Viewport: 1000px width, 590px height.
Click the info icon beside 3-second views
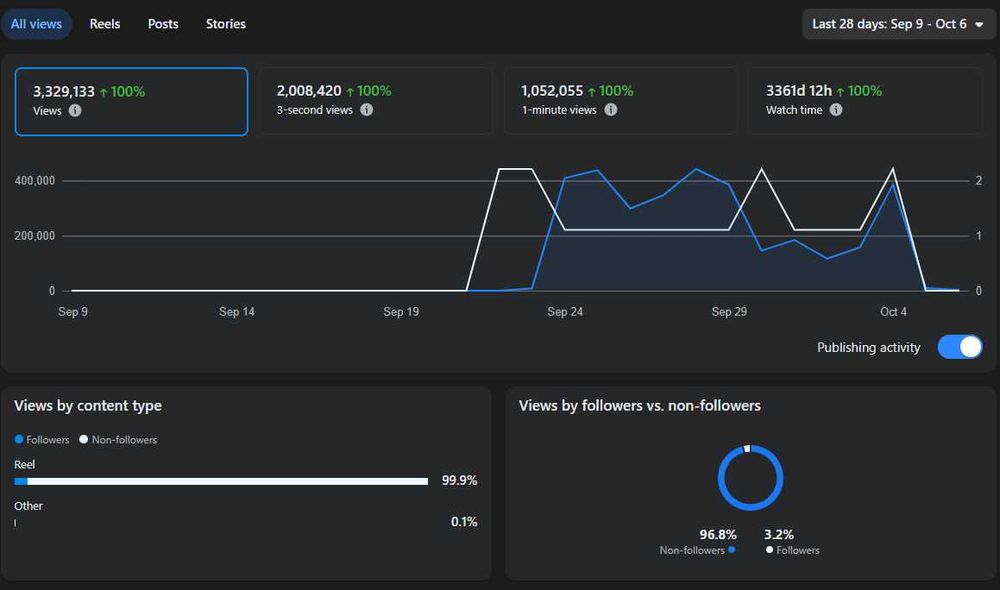pos(367,110)
